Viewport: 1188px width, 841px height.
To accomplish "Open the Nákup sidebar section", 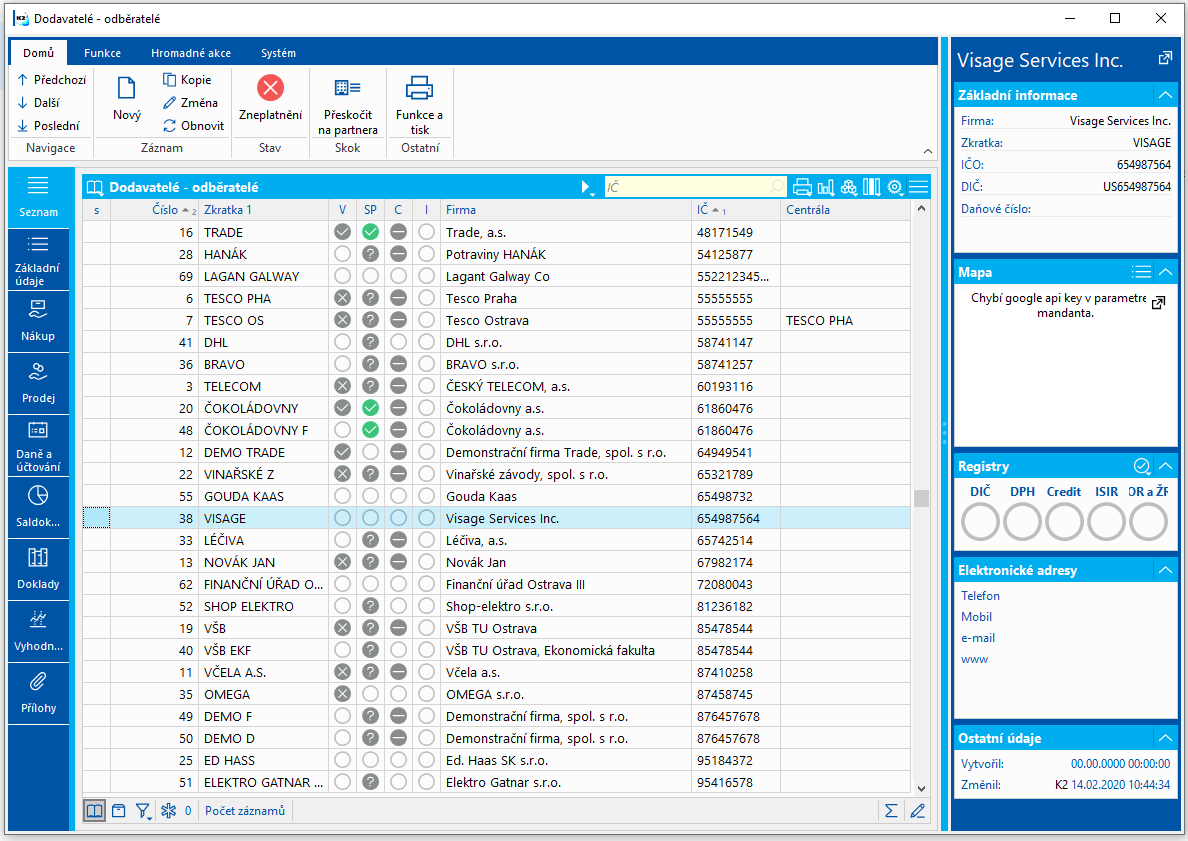I will click(38, 320).
